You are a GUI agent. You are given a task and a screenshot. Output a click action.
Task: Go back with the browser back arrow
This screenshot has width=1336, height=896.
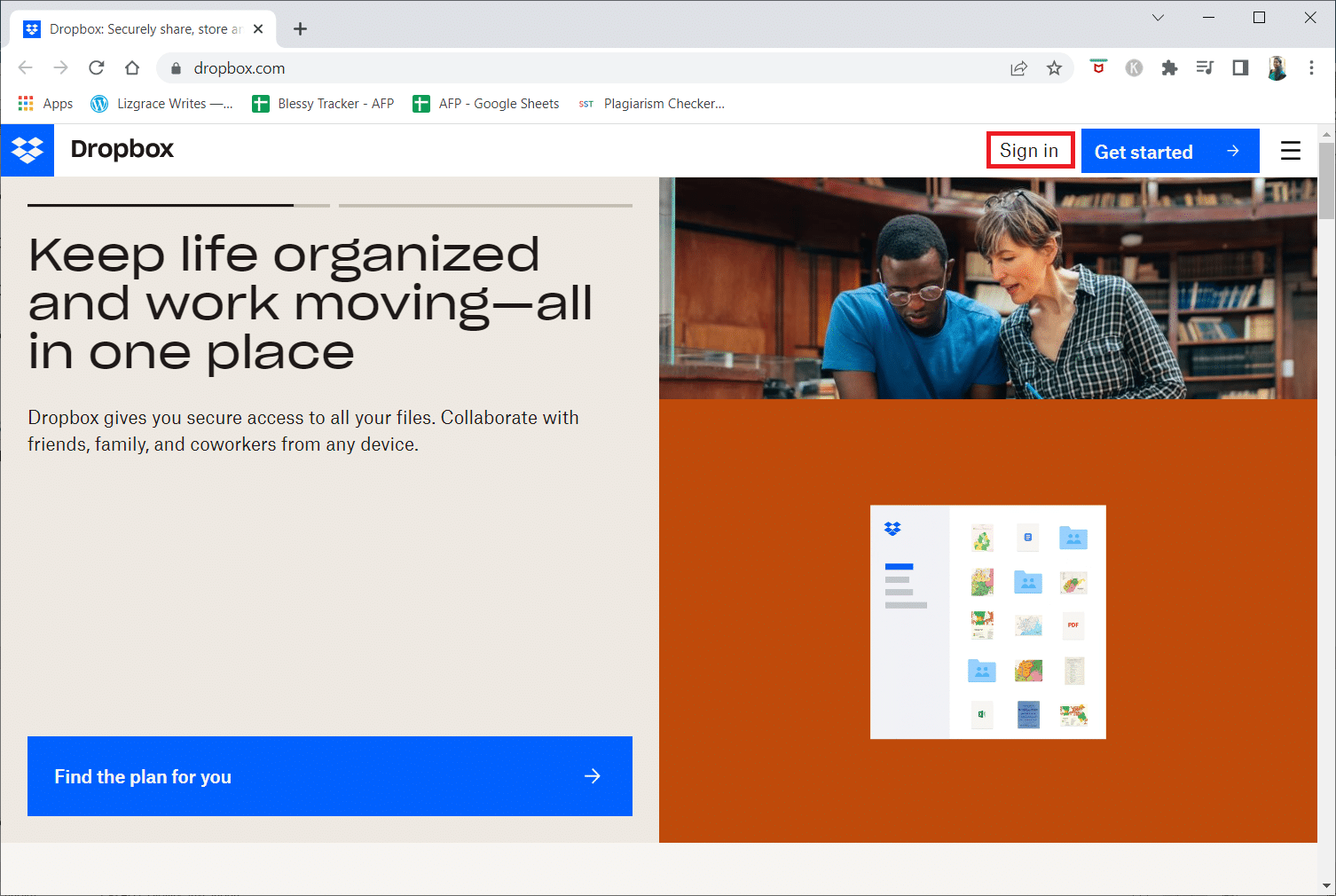(x=26, y=67)
